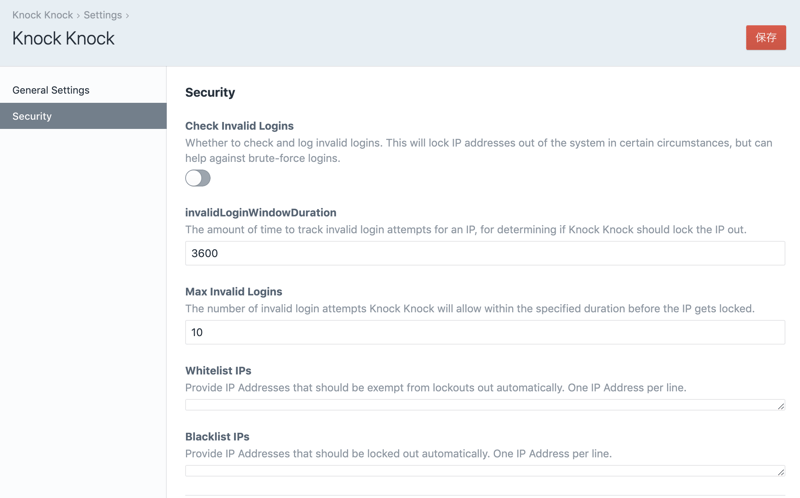800x498 pixels.
Task: Click into the Whitelist IPs text area
Action: [480, 405]
